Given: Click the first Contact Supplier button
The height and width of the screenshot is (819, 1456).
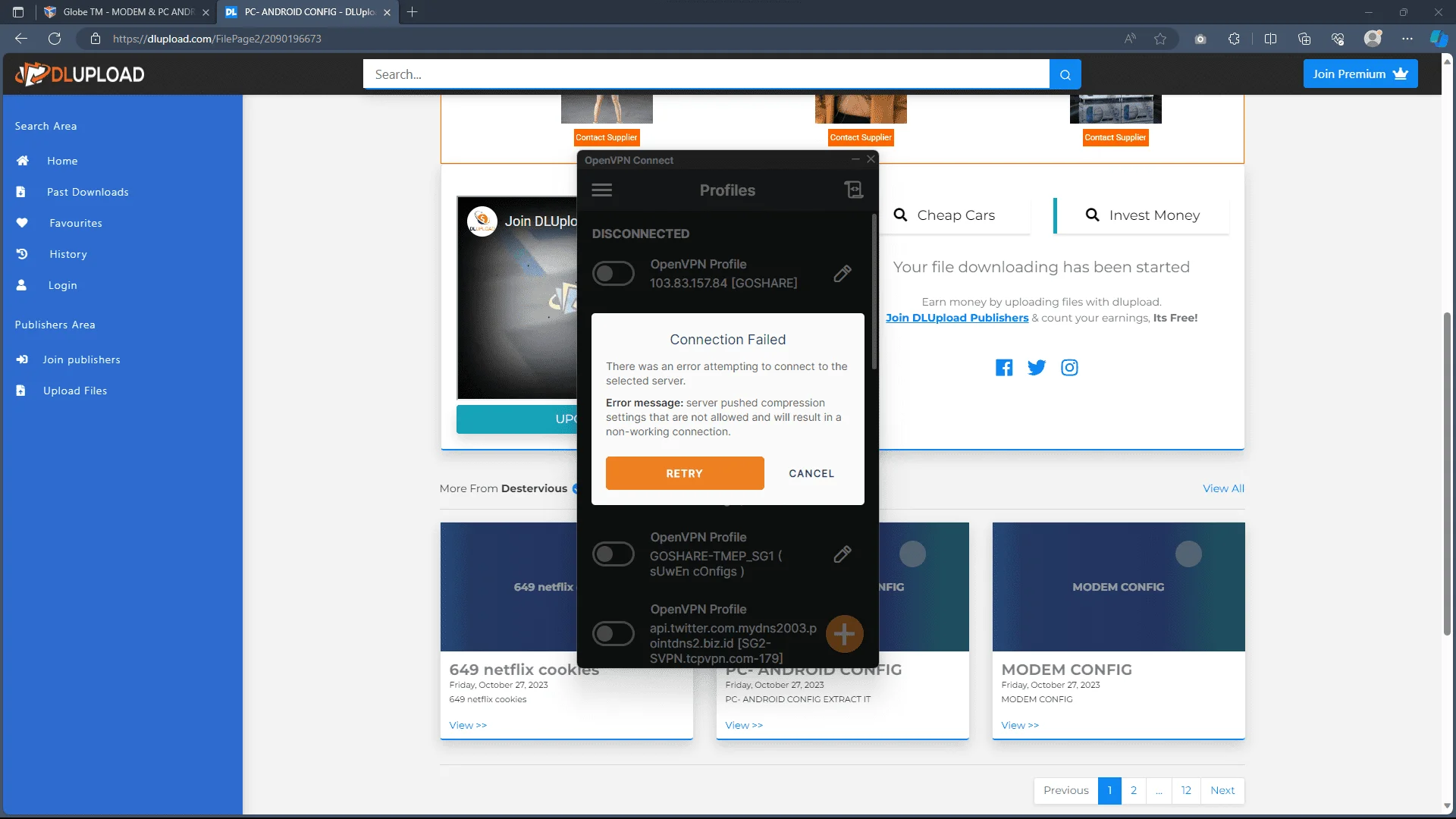Looking at the screenshot, I should click(607, 137).
